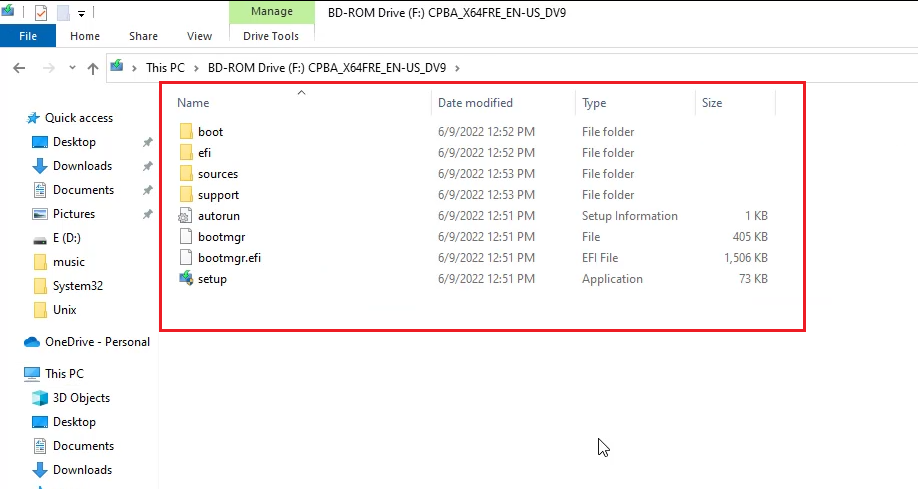Open Desktop under This PC
This screenshot has width=918, height=489.
click(74, 422)
